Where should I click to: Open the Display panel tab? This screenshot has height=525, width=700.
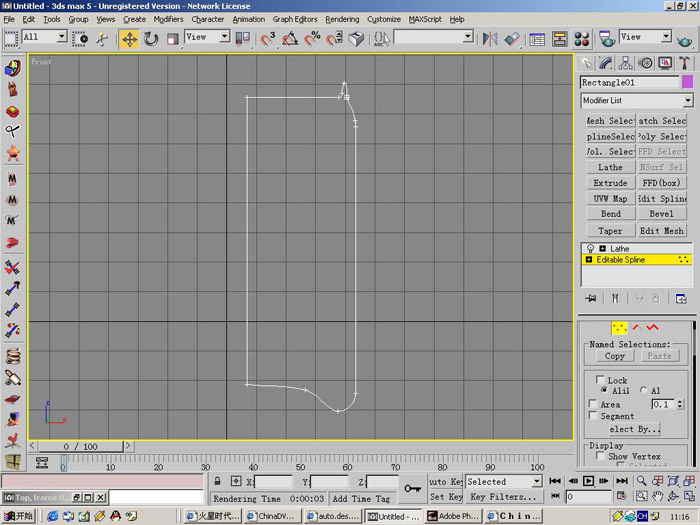[665, 63]
